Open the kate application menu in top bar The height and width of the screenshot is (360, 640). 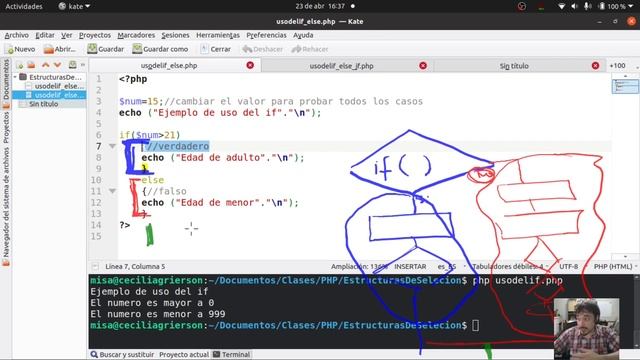click(x=74, y=7)
